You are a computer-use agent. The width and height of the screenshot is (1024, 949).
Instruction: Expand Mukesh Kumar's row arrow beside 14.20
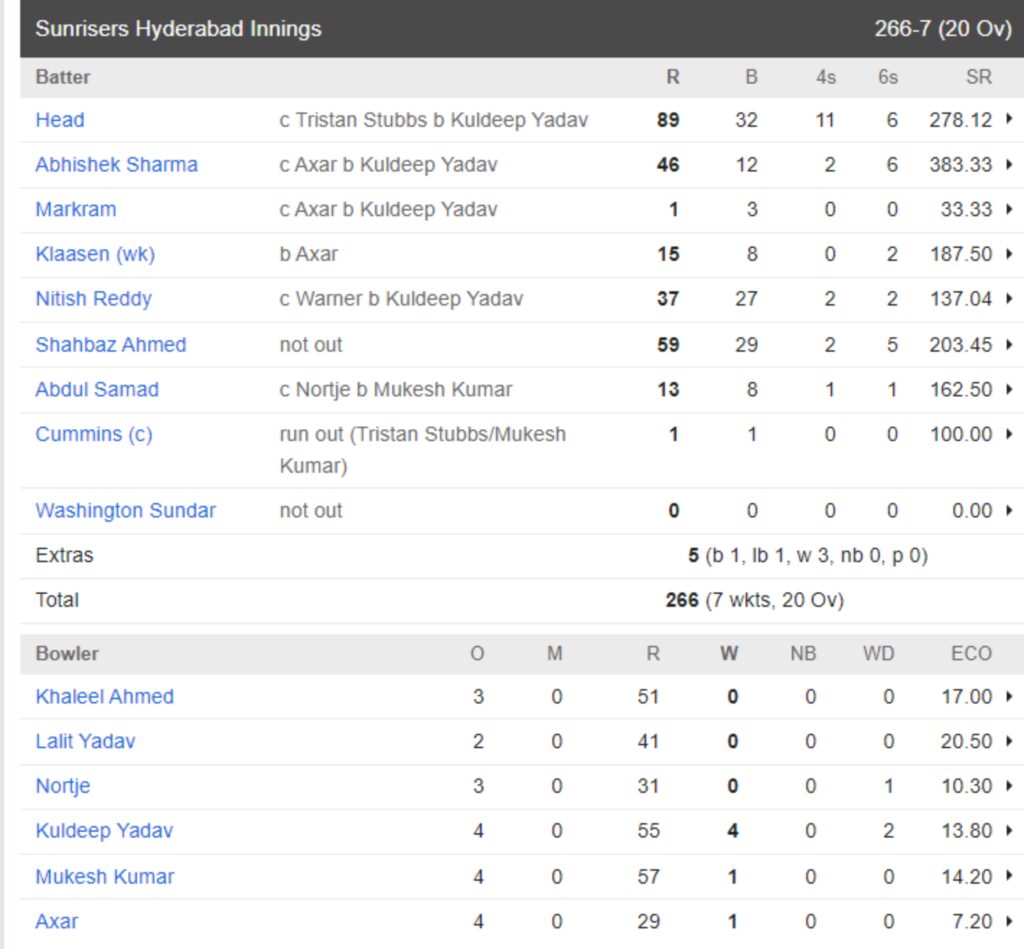[x=1009, y=876]
